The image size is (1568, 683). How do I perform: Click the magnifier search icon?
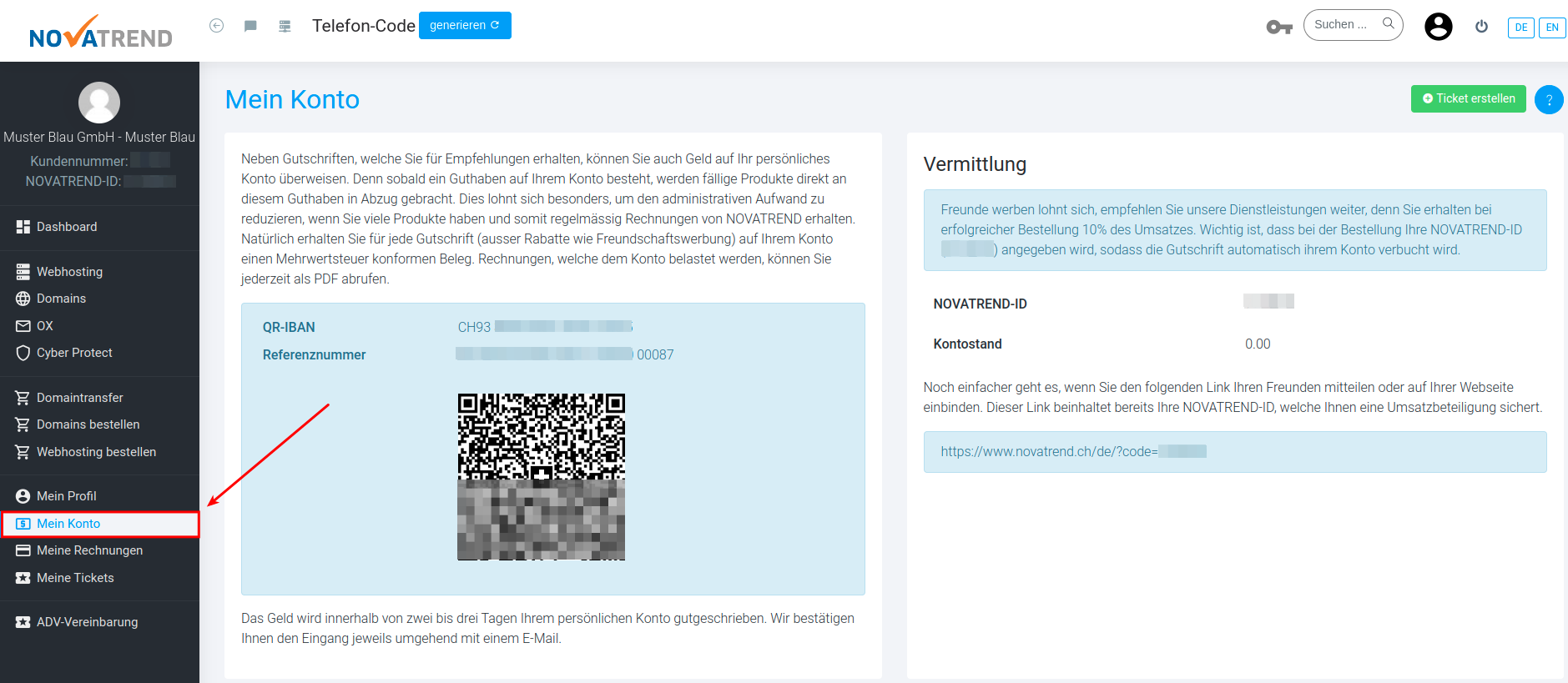coord(1389,24)
